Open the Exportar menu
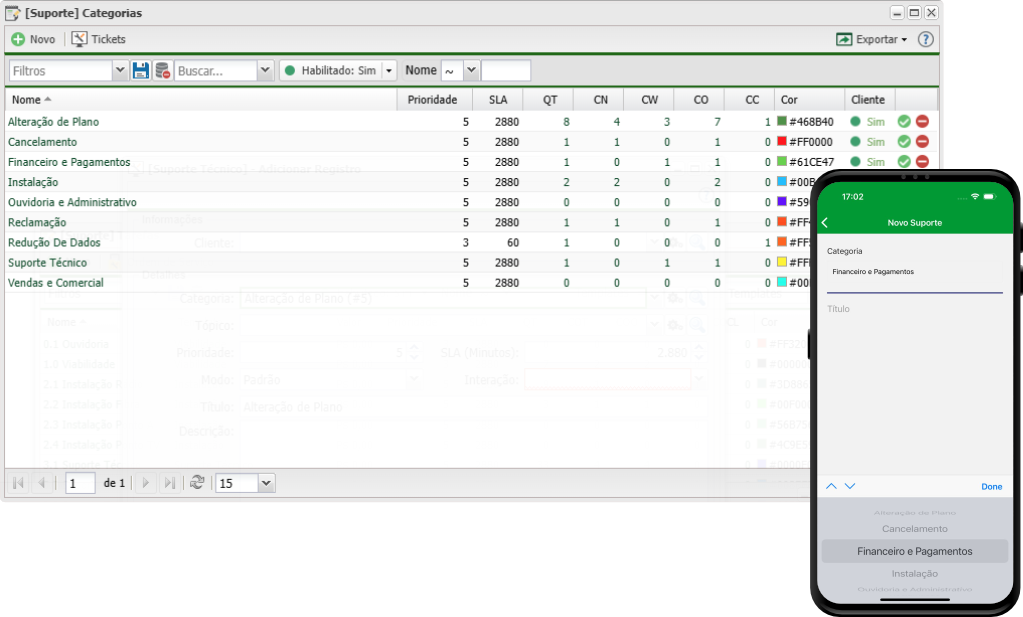Image resolution: width=1023 pixels, height=617 pixels. (x=871, y=39)
